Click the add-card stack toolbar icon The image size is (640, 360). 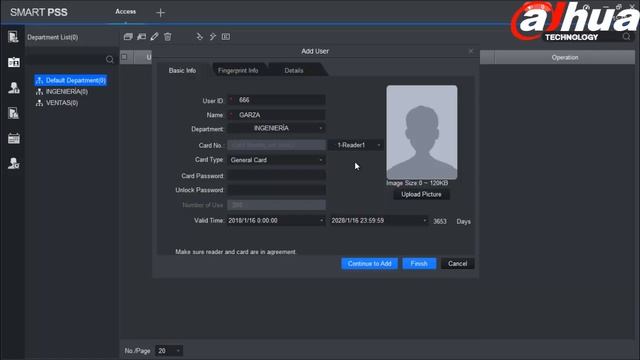click(x=128, y=37)
